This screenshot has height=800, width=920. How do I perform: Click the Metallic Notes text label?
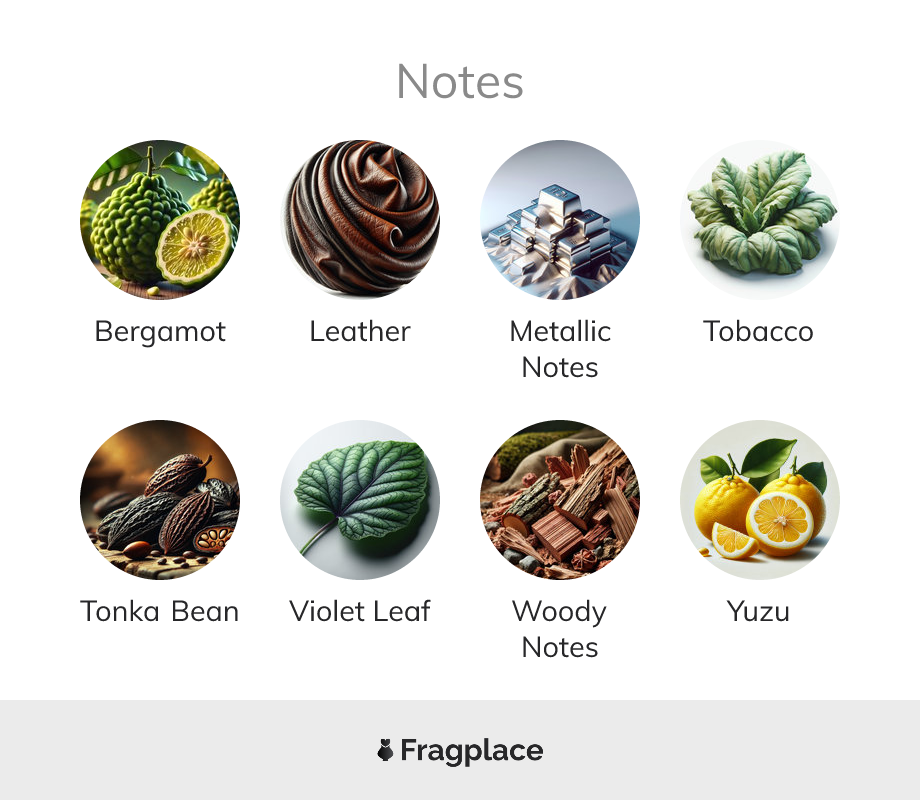pos(560,349)
